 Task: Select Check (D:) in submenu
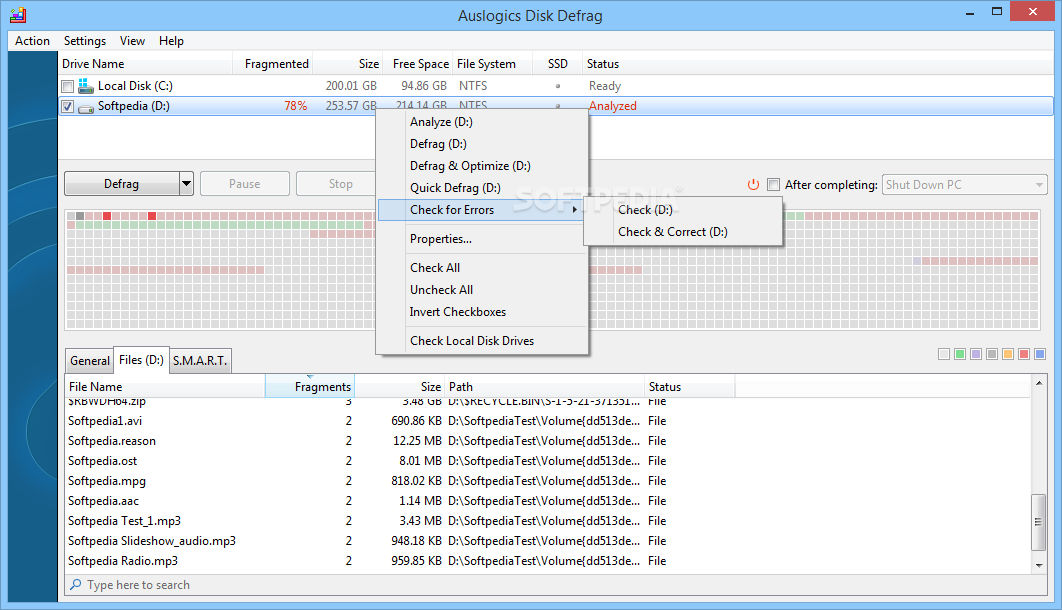683,210
